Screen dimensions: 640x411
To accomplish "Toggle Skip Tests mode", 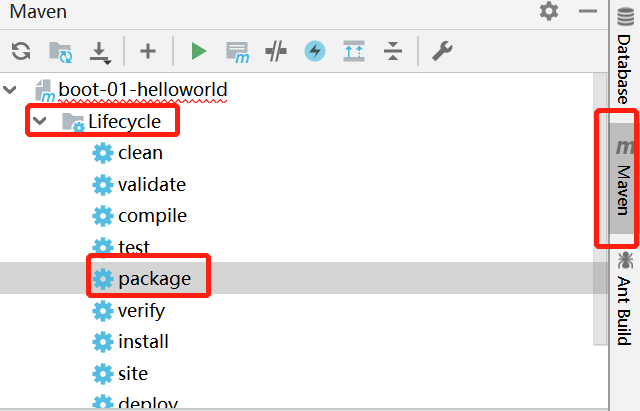I will pyautogui.click(x=276, y=51).
